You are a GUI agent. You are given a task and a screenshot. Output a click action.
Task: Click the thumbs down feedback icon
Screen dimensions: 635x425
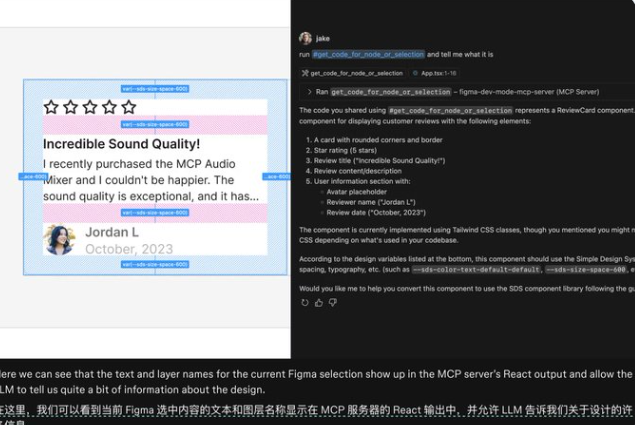pos(333,302)
